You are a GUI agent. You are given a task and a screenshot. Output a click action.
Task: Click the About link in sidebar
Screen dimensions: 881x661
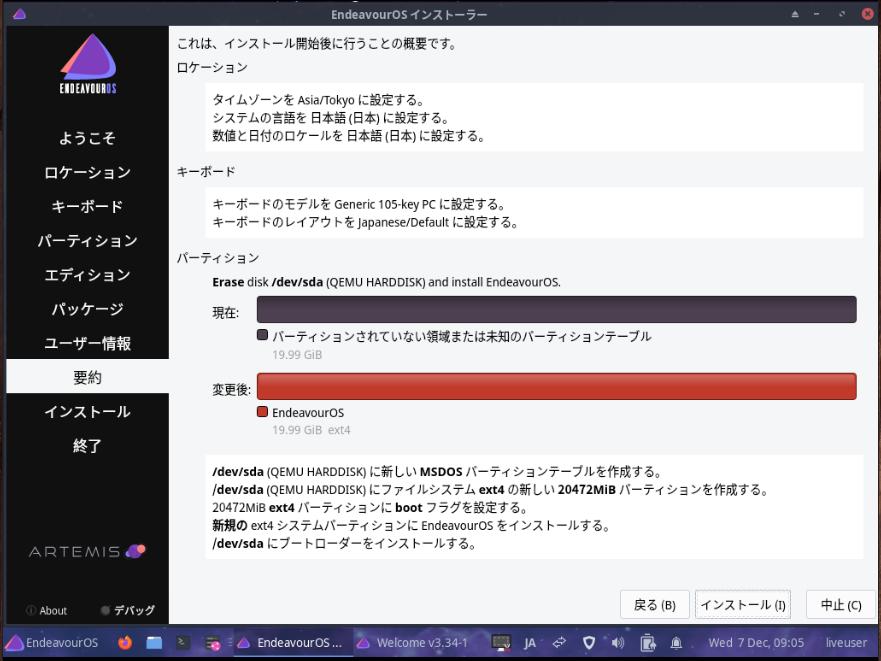(47, 610)
